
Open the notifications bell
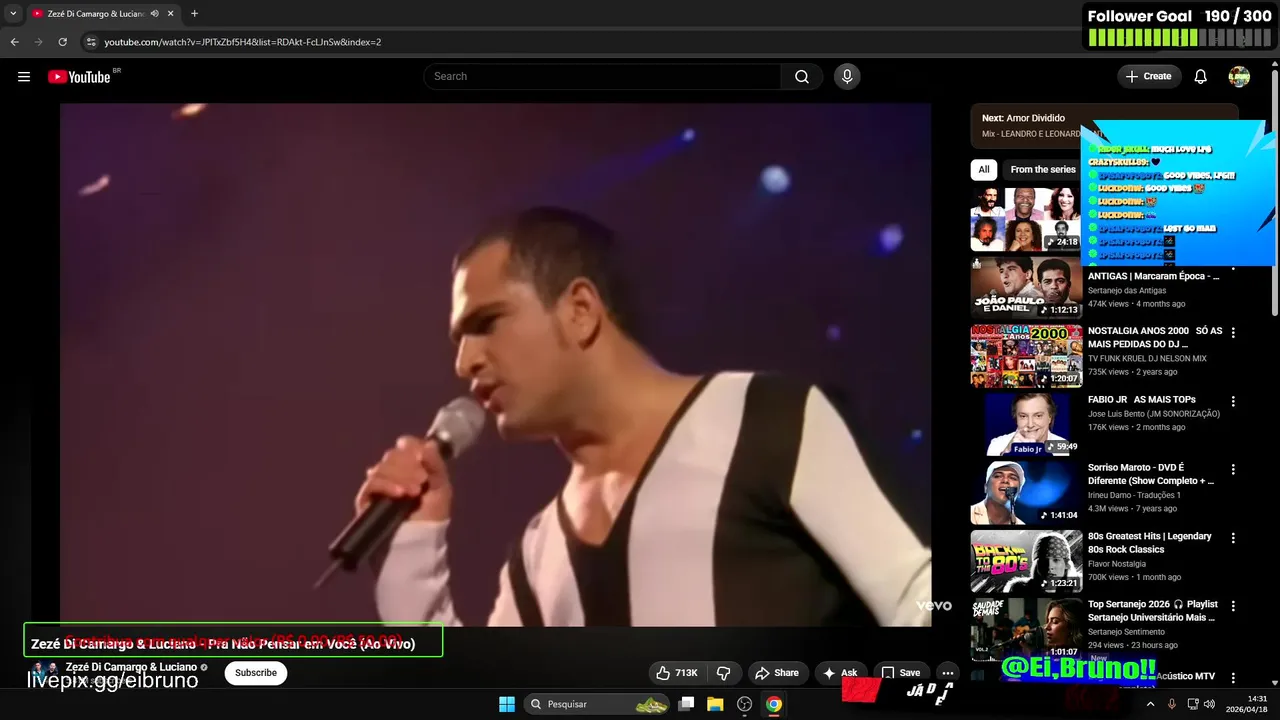click(1201, 77)
